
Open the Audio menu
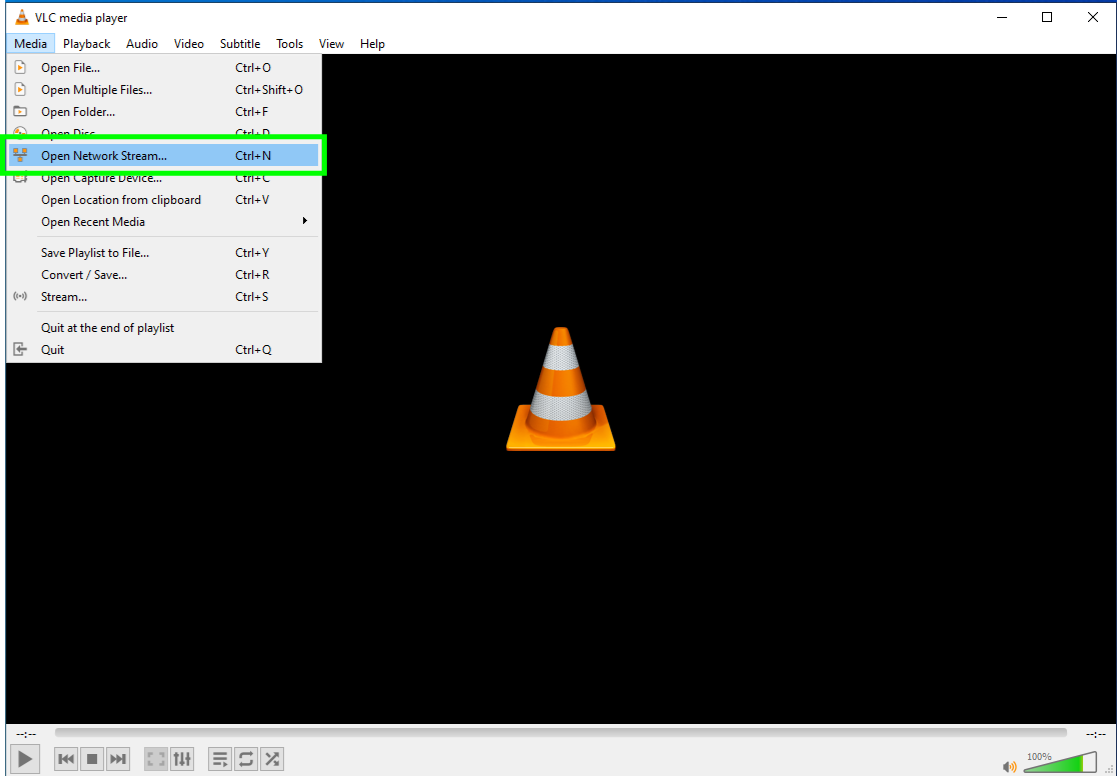coord(141,43)
